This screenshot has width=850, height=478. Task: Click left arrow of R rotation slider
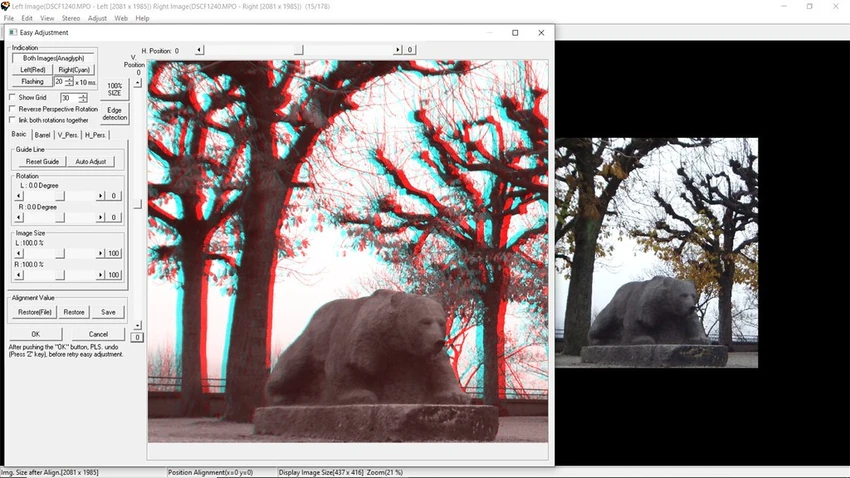pyautogui.click(x=19, y=217)
